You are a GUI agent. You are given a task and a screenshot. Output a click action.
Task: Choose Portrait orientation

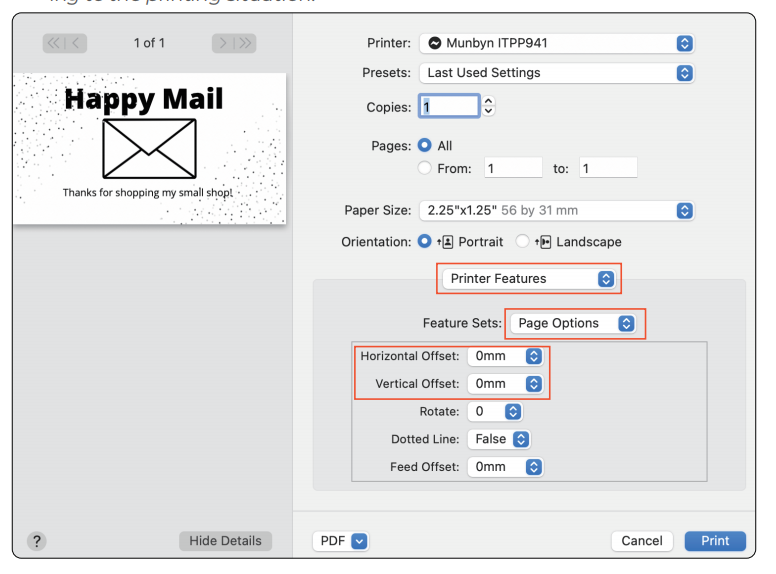[424, 242]
